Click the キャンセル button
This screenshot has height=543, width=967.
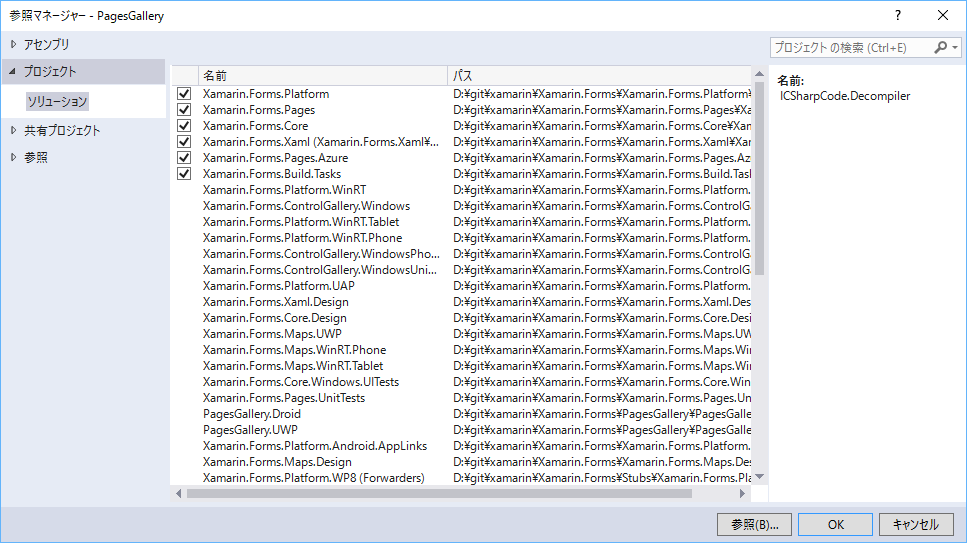(915, 524)
